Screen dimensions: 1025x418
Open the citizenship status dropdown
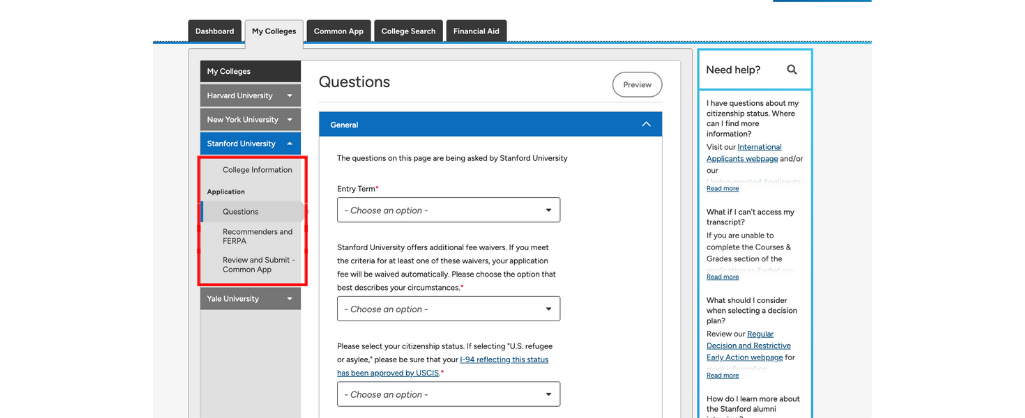click(448, 394)
